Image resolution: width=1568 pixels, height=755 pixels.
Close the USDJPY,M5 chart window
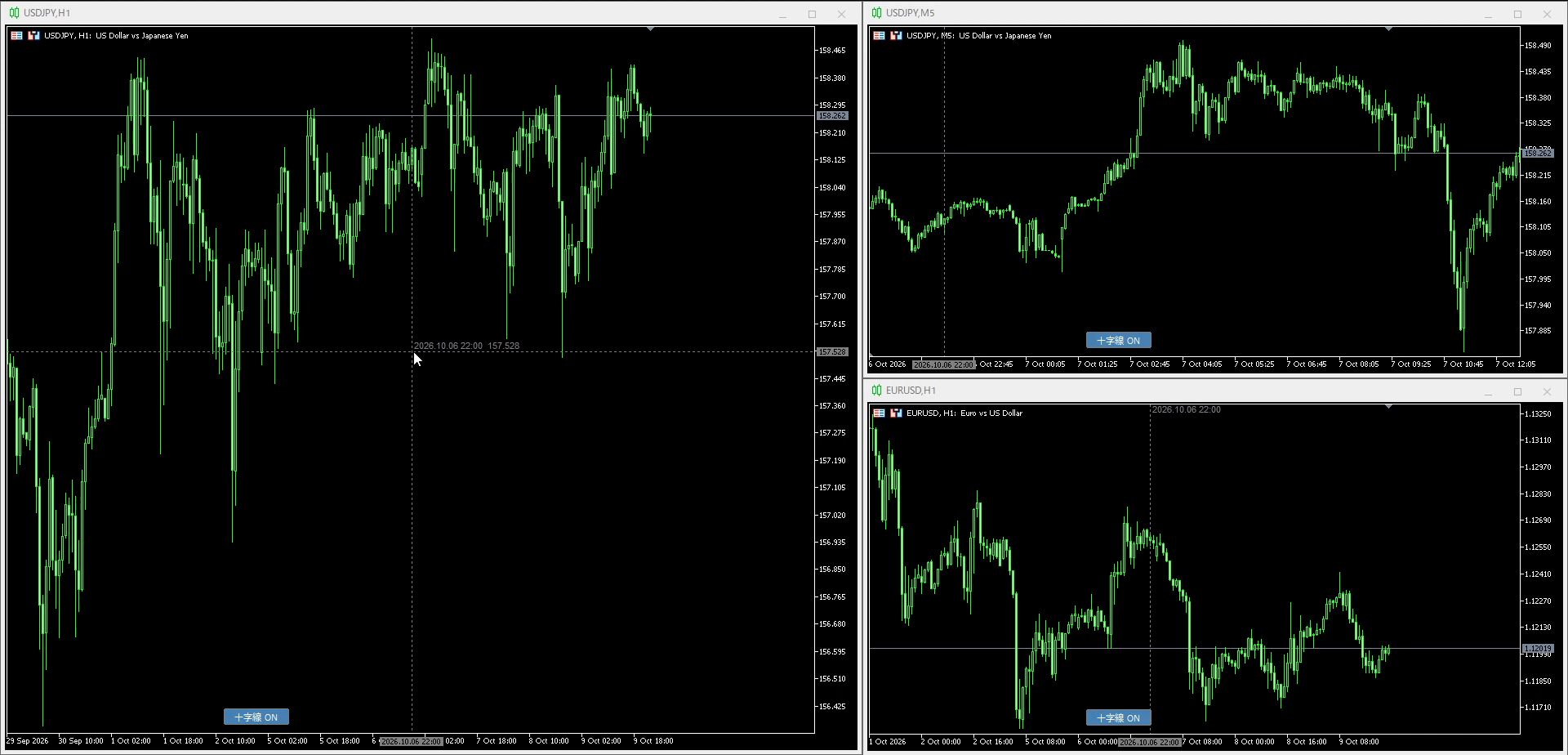(1547, 14)
